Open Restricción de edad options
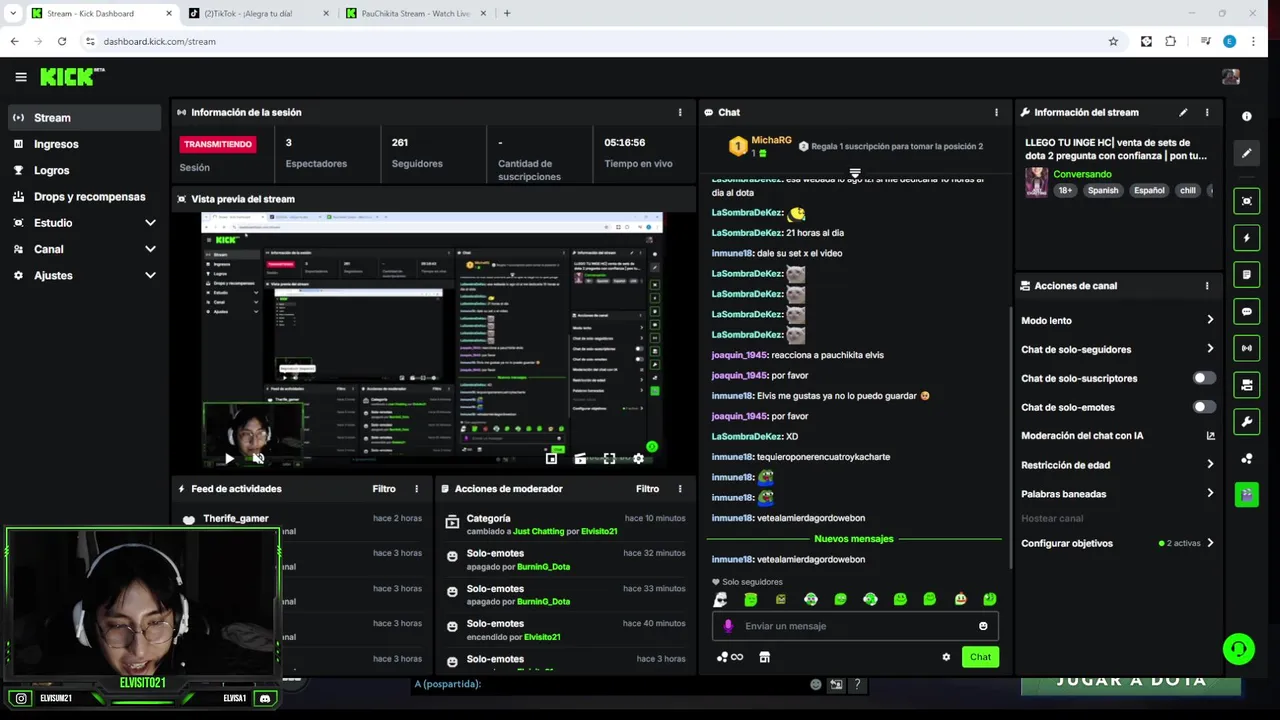This screenshot has height=720, width=1280. (x=1117, y=465)
